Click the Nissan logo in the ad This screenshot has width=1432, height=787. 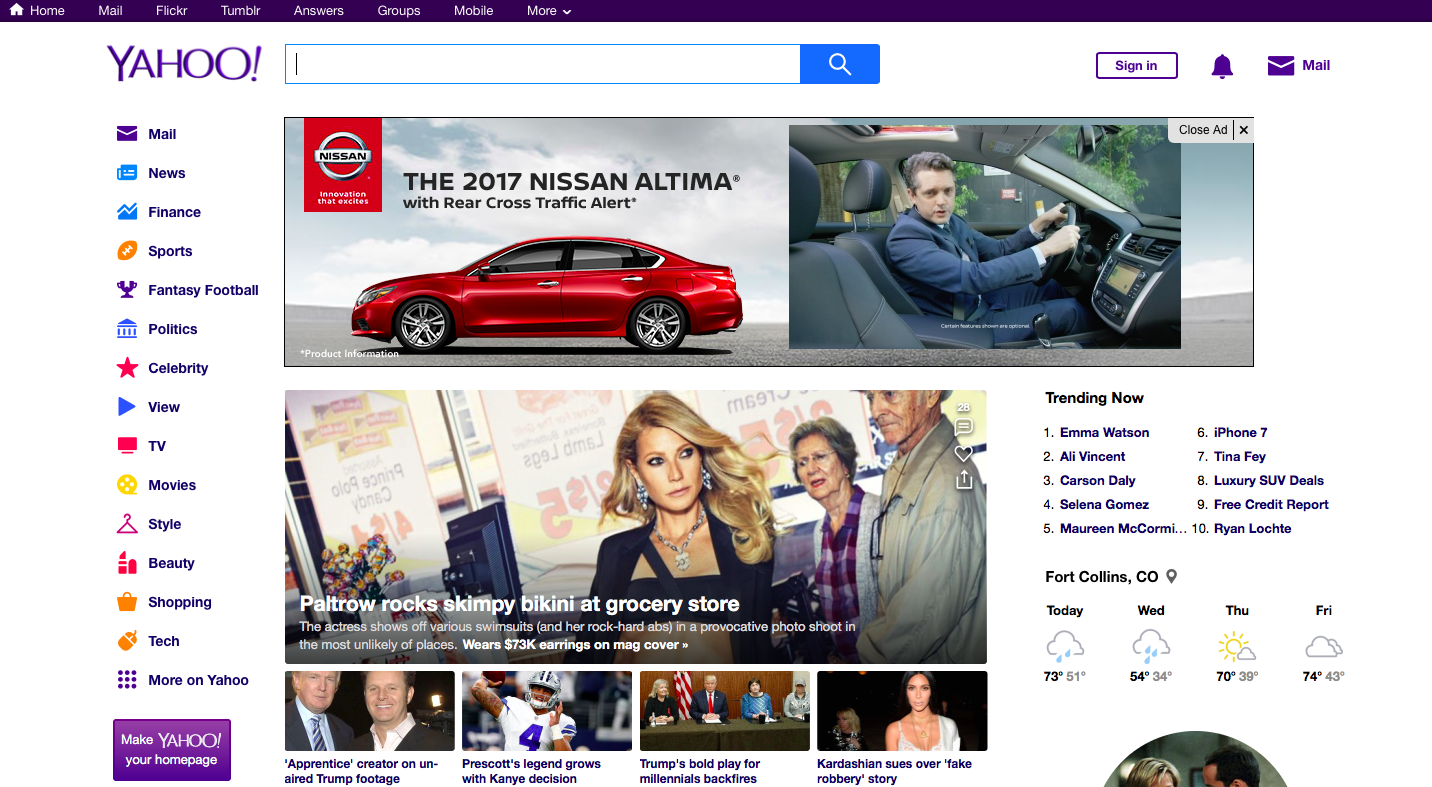(343, 165)
